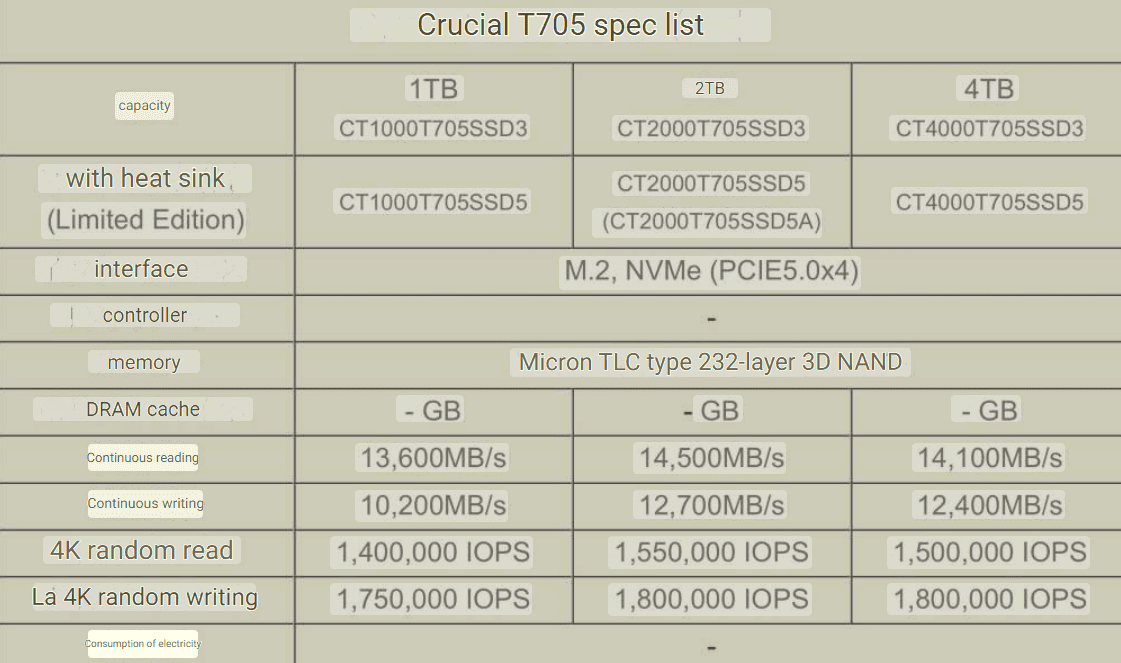Select the Micron TLC 232-layer NAND cell

coord(711,362)
